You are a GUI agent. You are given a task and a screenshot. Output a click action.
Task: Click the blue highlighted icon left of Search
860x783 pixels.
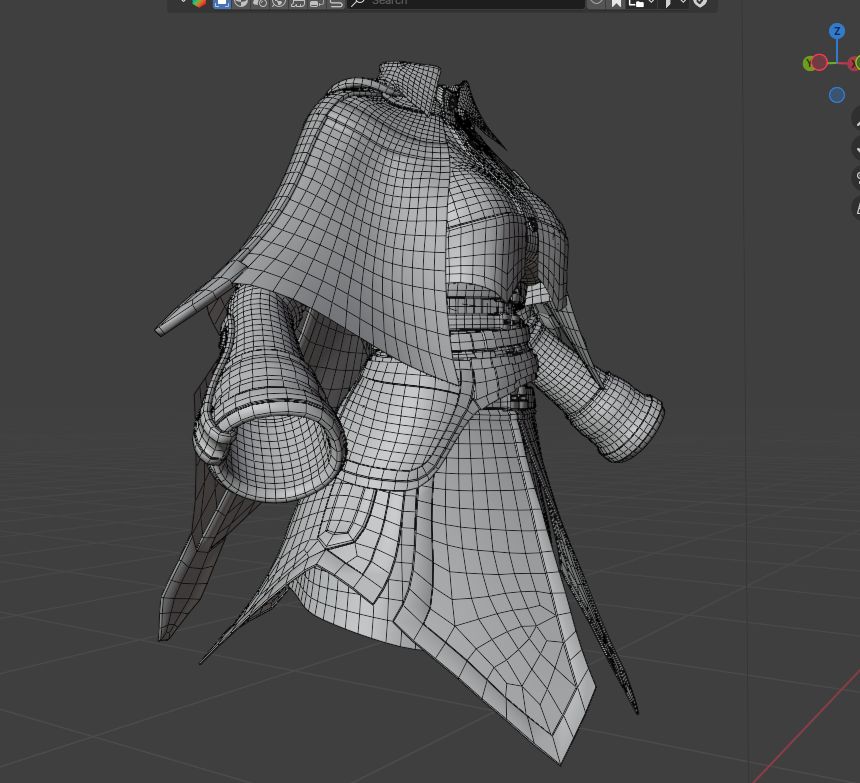(222, 4)
